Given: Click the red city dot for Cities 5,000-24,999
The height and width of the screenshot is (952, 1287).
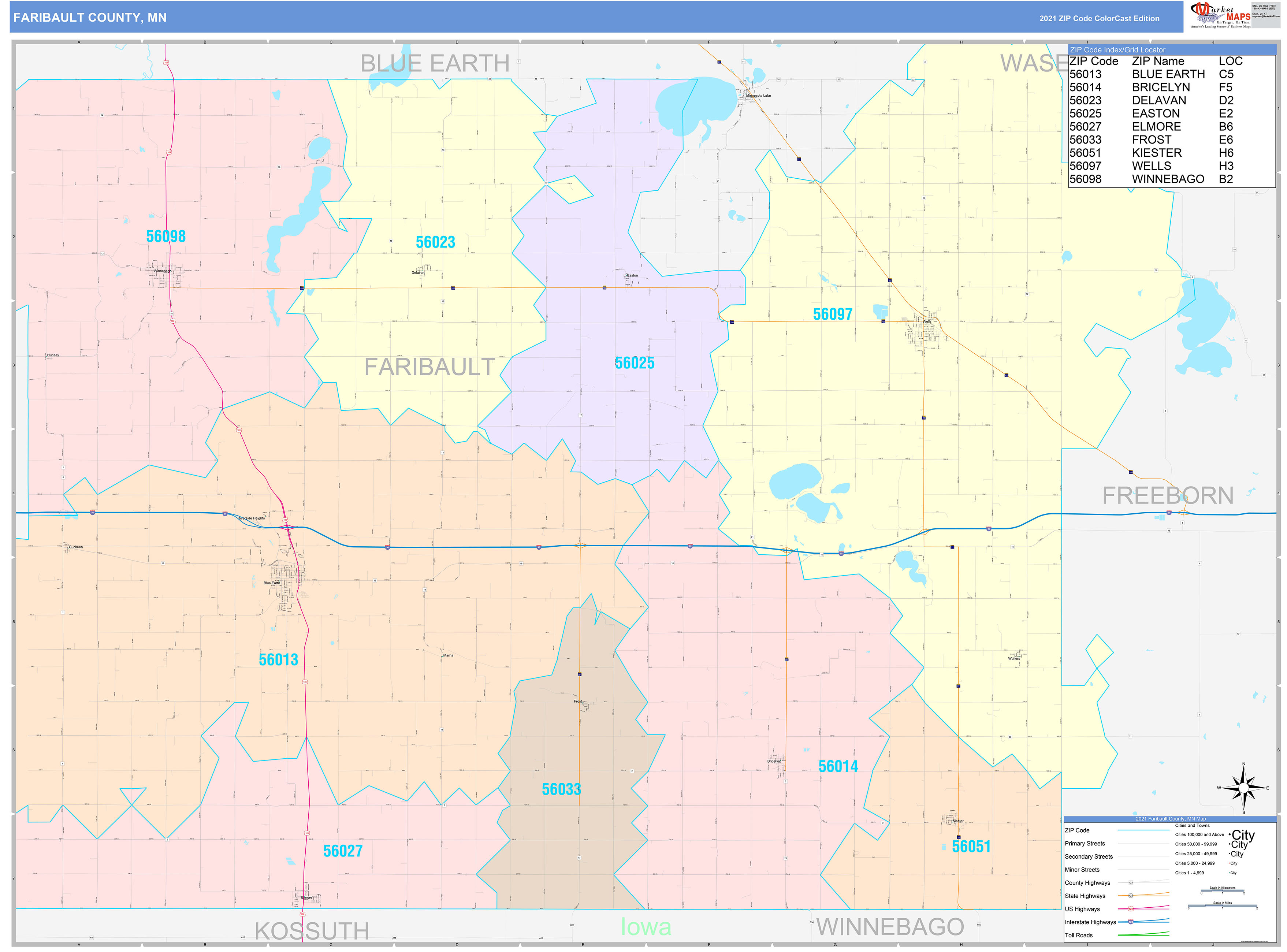Looking at the screenshot, I should (1230, 863).
